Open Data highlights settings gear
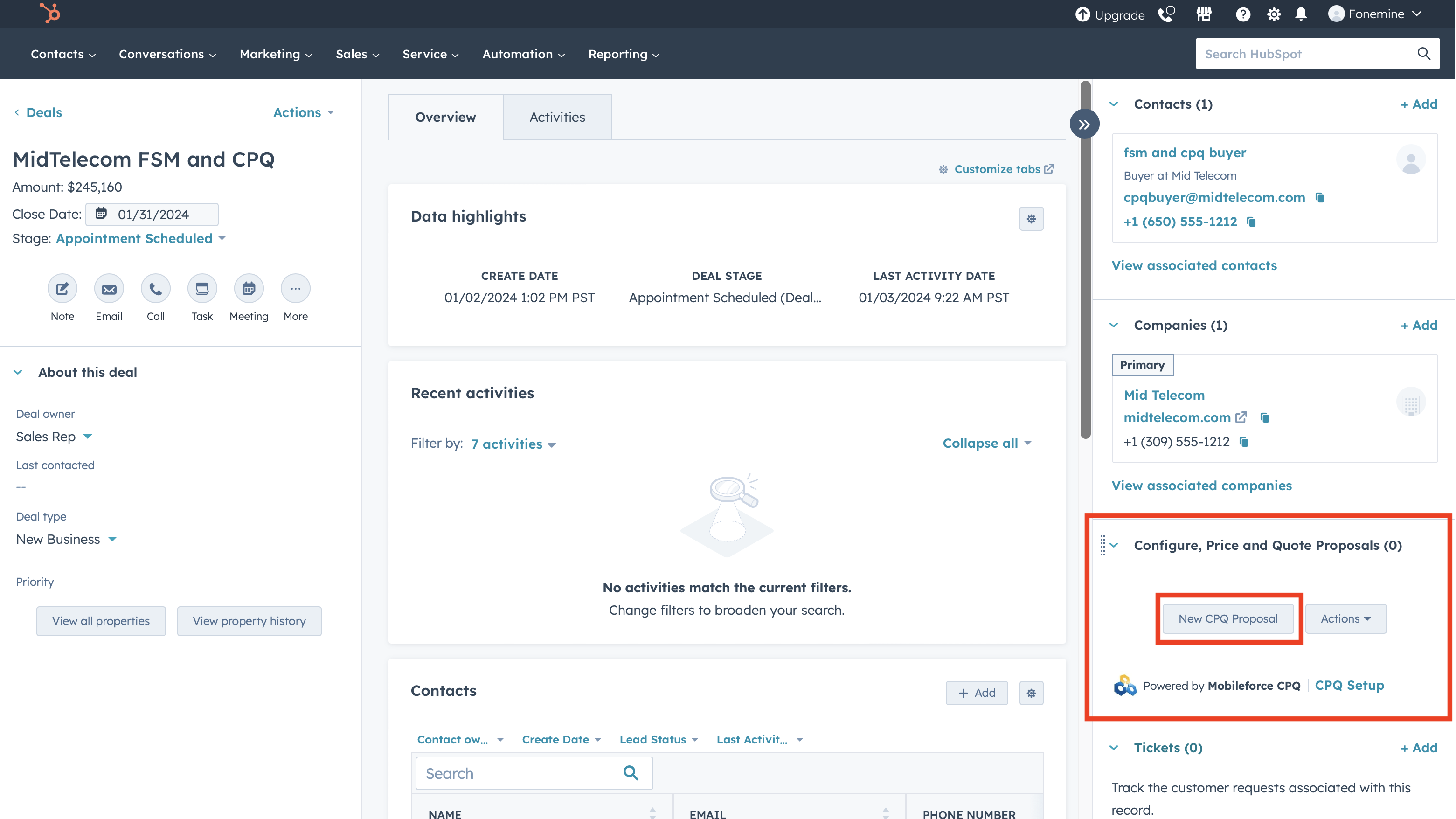 click(x=1031, y=219)
